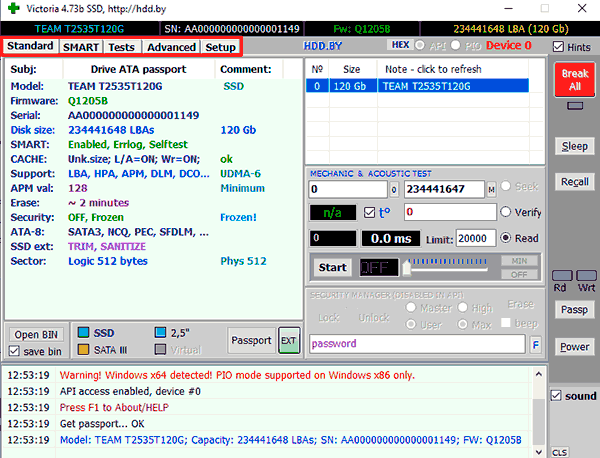Image resolution: width=600 pixels, height=458 pixels.
Task: Click the Device 0 label
Action: [x=509, y=45]
